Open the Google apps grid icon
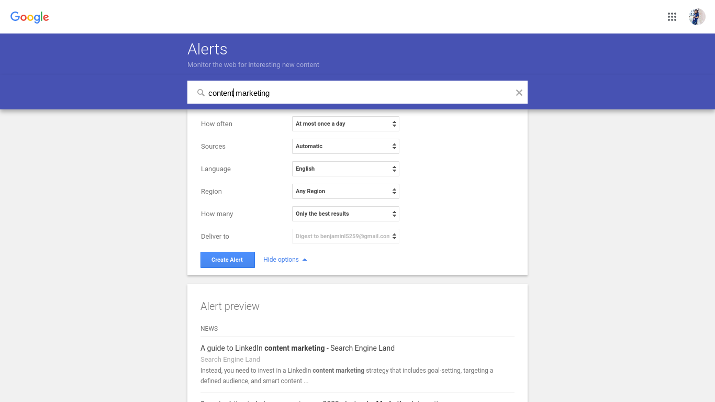 pos(672,17)
